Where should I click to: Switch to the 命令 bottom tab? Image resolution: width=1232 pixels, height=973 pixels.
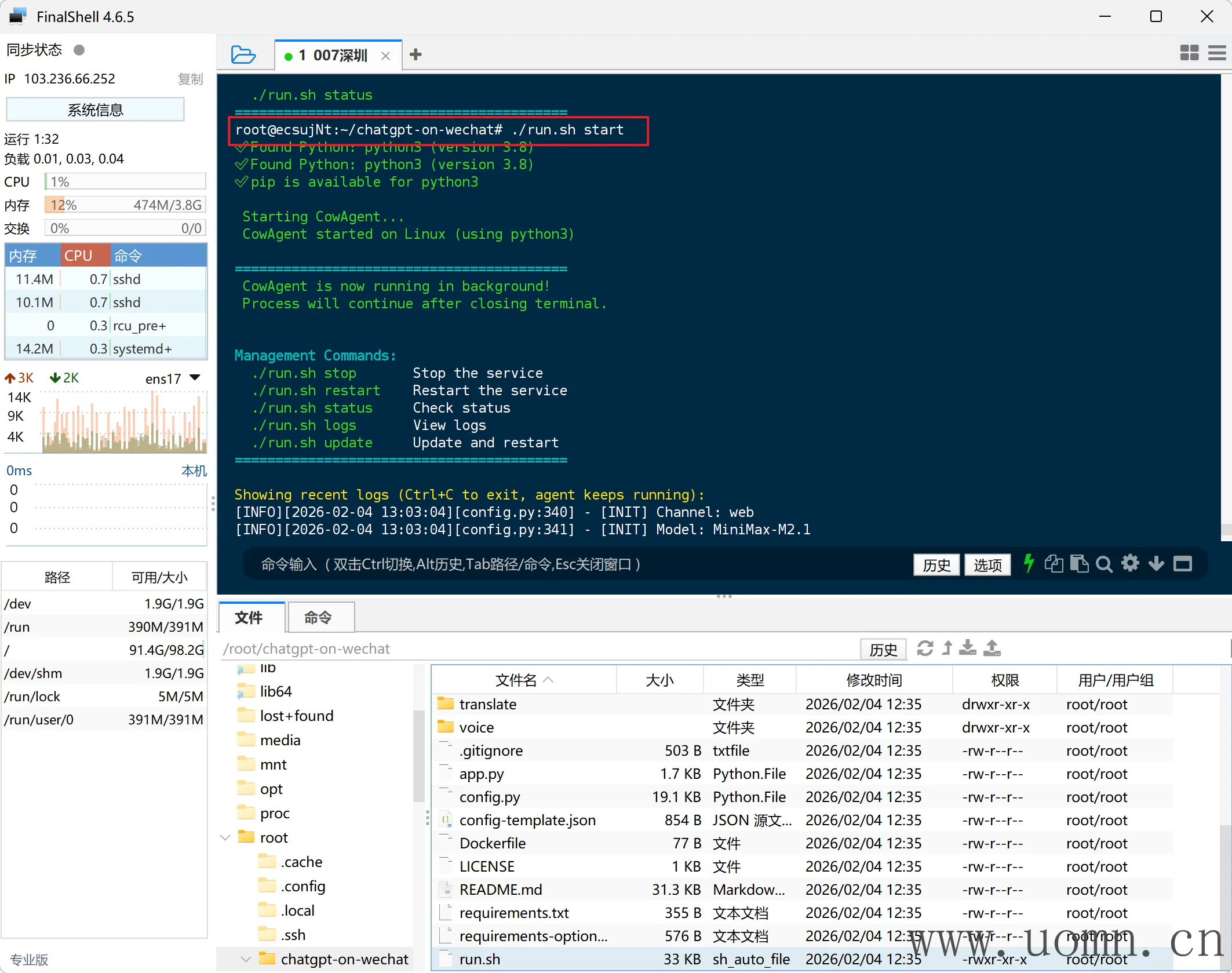(x=318, y=618)
